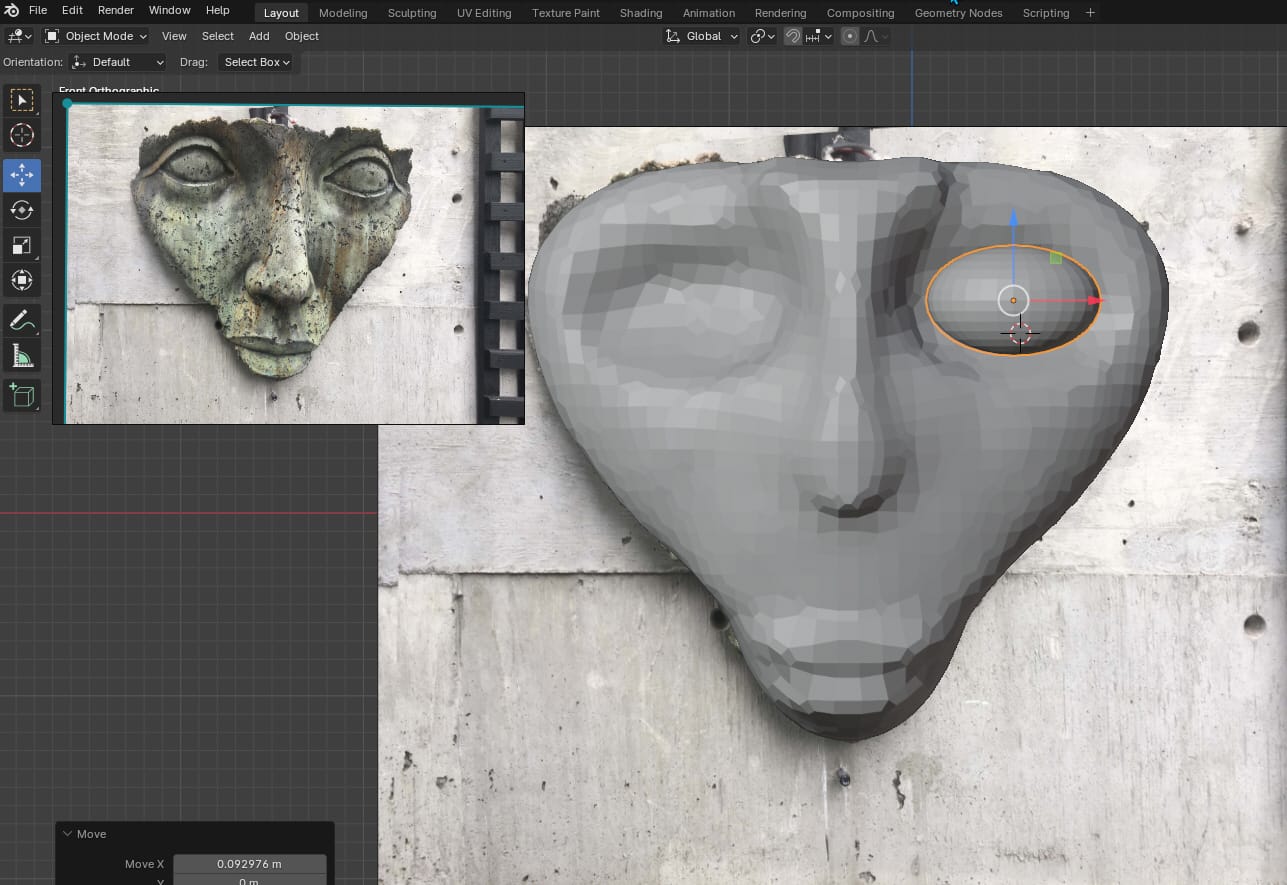Add a new workspace with plus button
Viewport: 1287px width, 885px height.
1090,13
